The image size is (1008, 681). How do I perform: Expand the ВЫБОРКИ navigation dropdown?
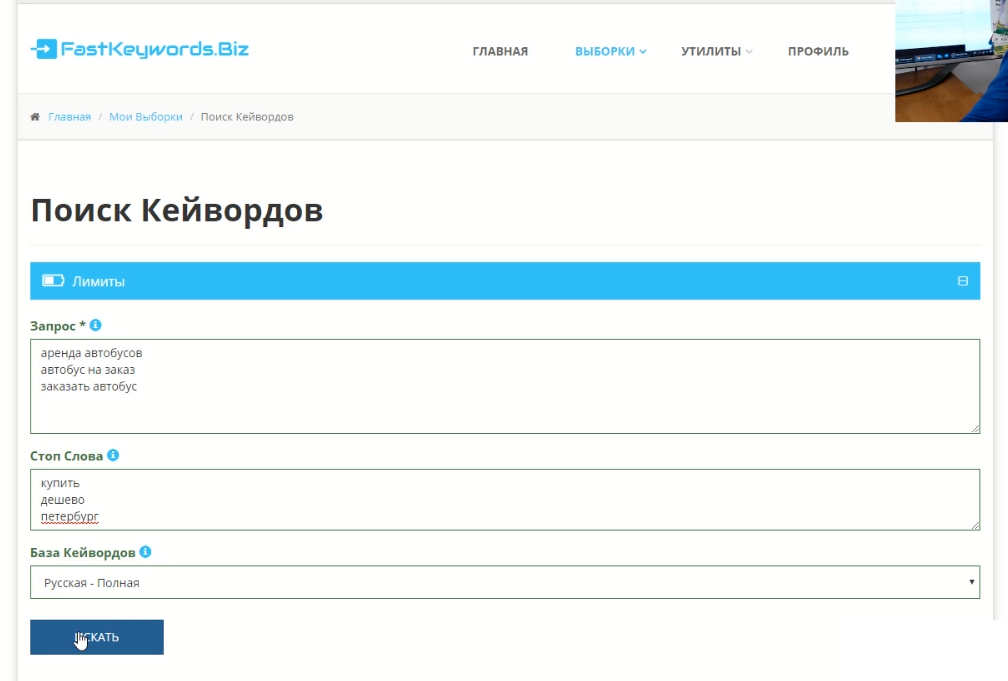point(611,51)
